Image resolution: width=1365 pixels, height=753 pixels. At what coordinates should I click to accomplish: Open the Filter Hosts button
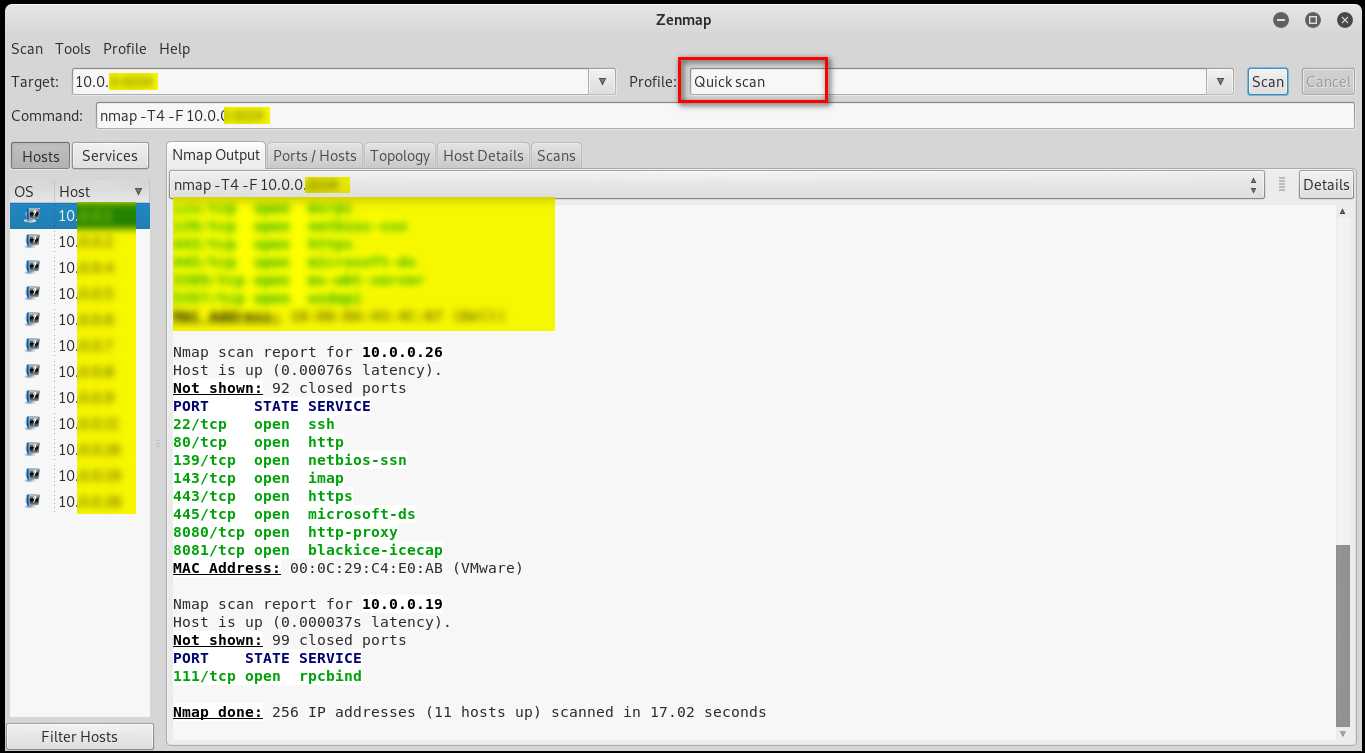[x=80, y=737]
